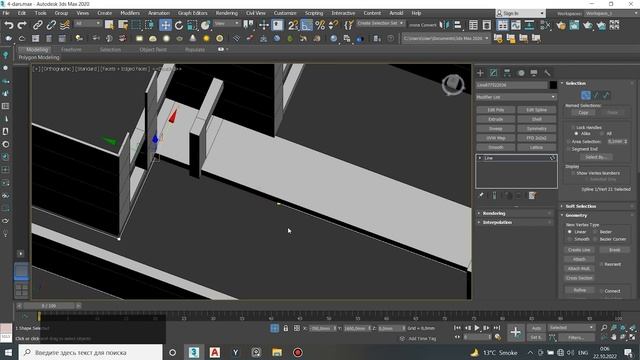Click the black object color swatch

[x=553, y=85]
